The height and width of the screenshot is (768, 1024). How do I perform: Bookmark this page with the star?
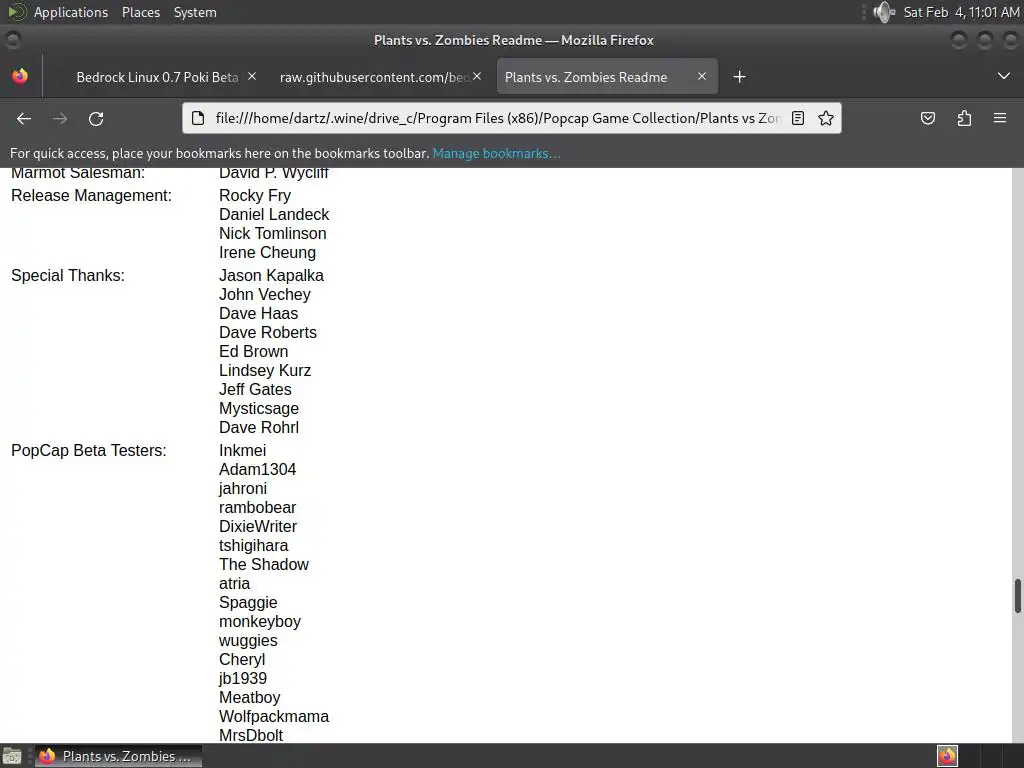coord(825,118)
